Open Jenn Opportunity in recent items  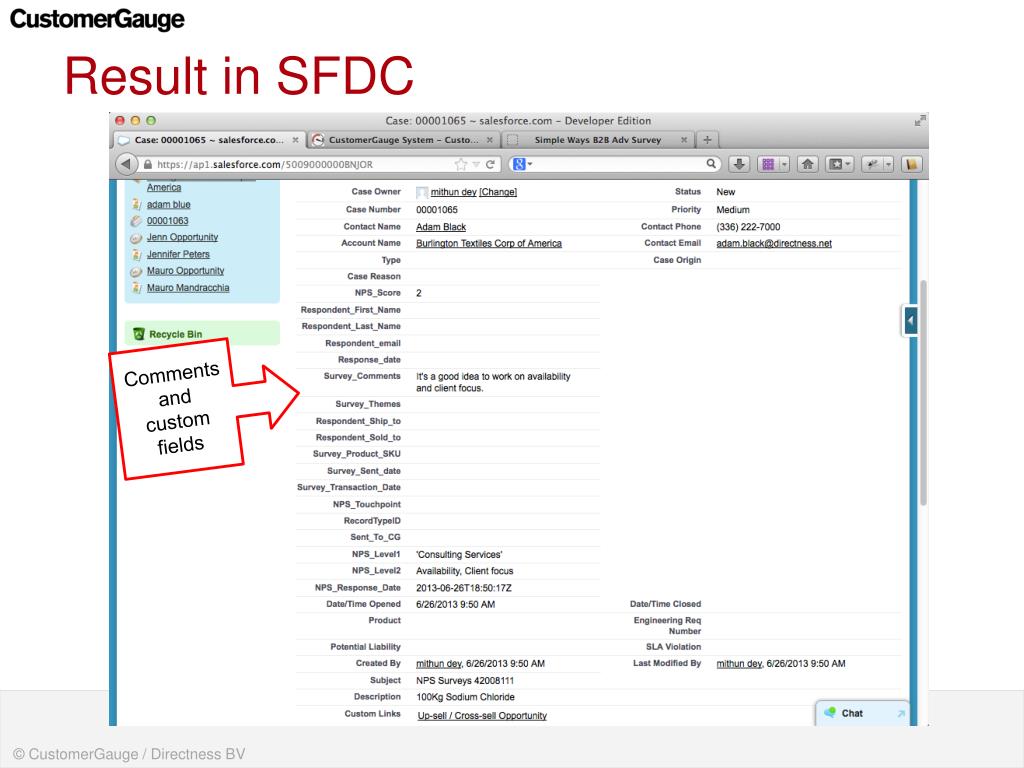click(182, 237)
